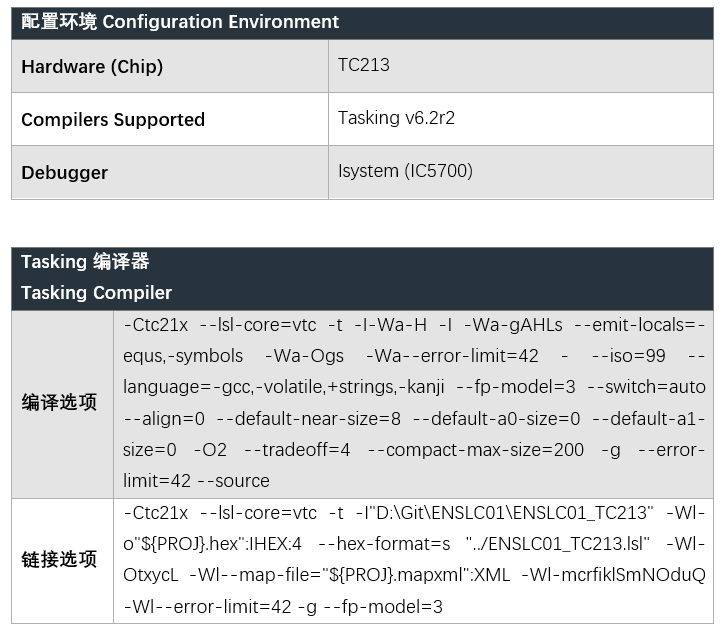Viewport: 722px width, 633px height.
Task: Click the TC213 chip value cell
Action: (x=364, y=65)
